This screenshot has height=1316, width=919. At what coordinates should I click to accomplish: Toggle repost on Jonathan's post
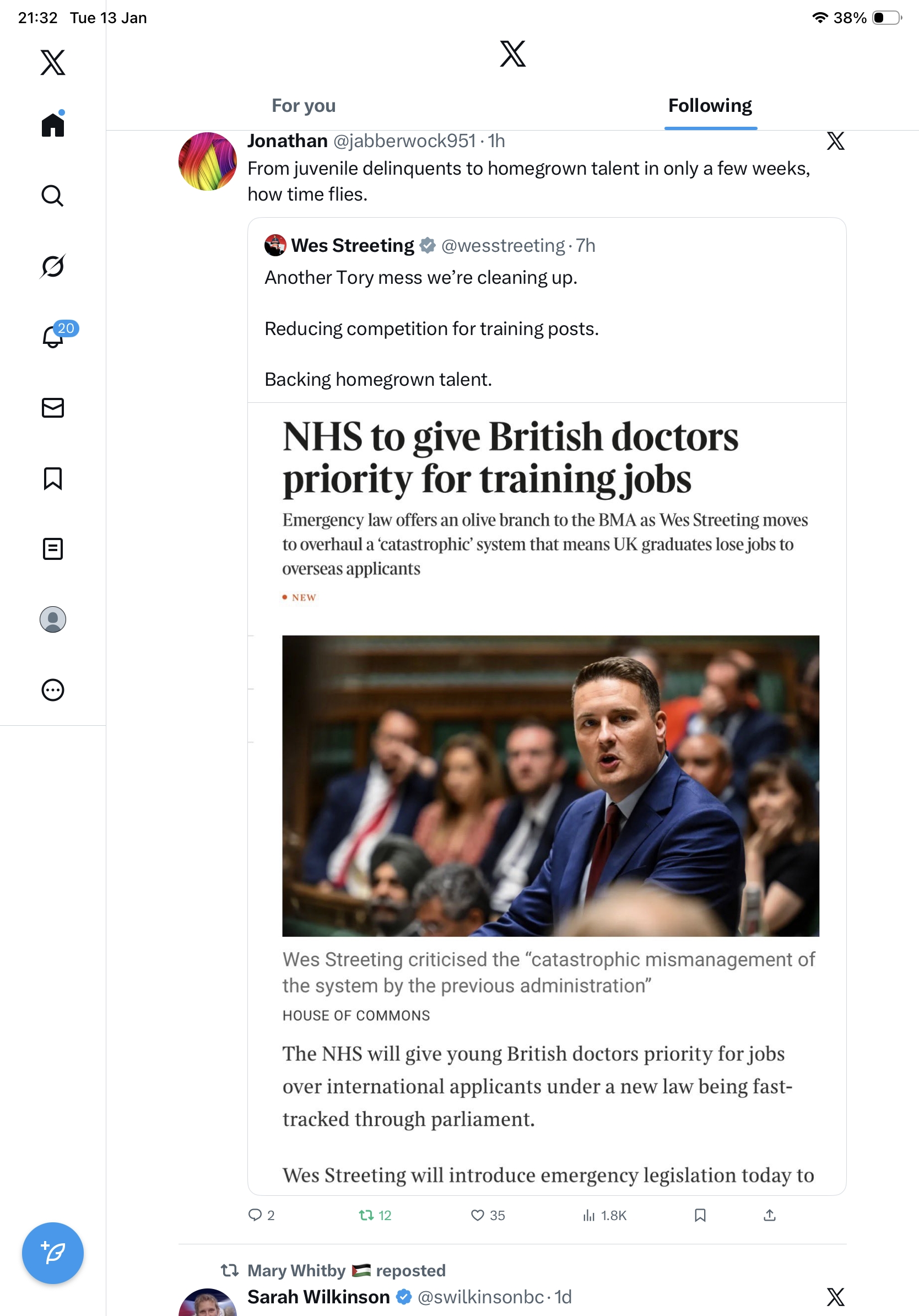375,1215
